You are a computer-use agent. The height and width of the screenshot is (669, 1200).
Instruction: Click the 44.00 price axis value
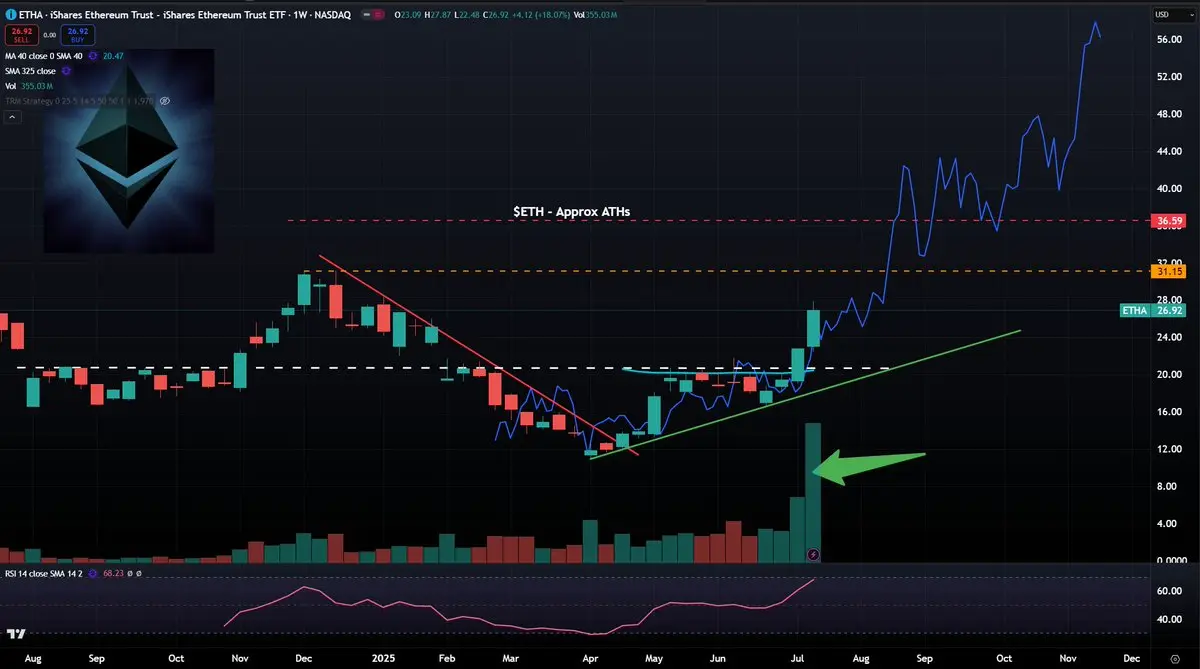(x=1167, y=151)
